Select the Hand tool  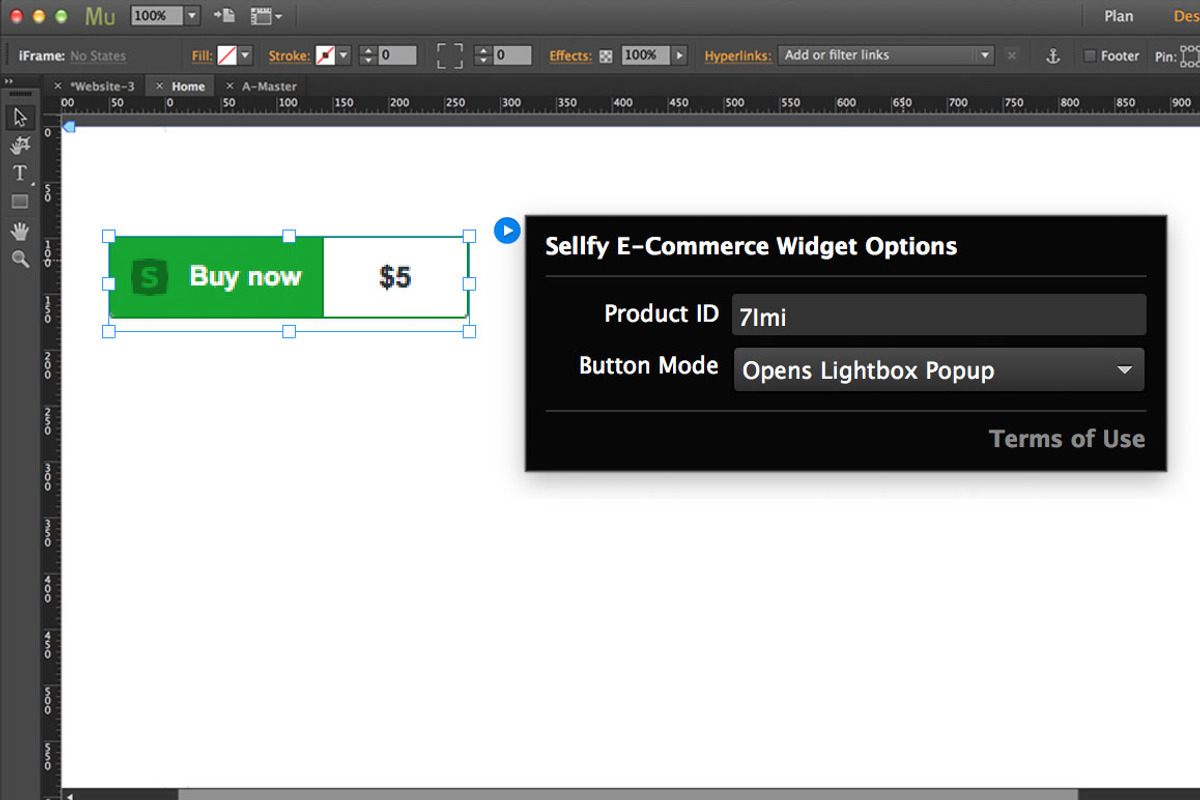tap(20, 231)
